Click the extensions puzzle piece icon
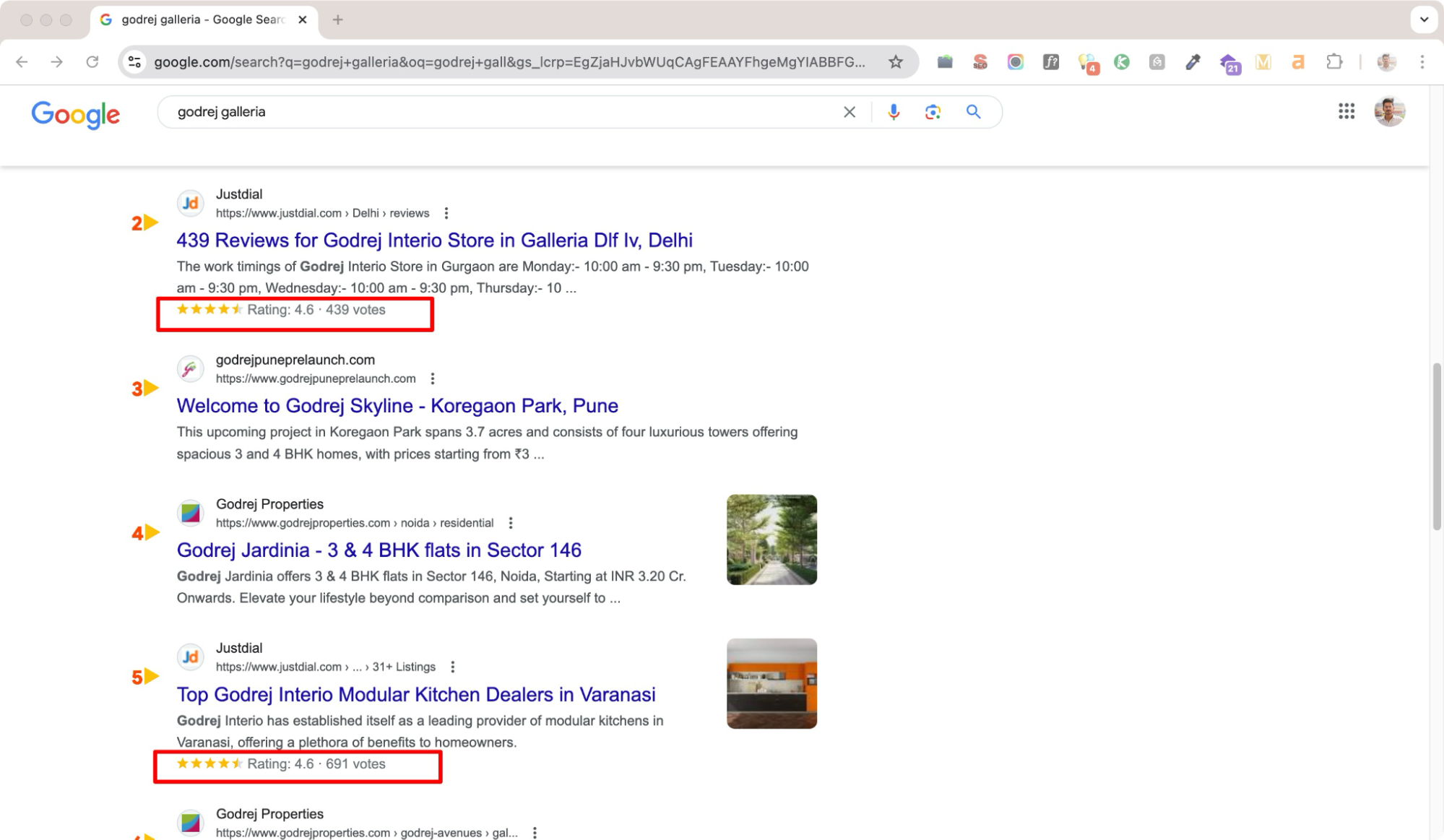 (1334, 62)
